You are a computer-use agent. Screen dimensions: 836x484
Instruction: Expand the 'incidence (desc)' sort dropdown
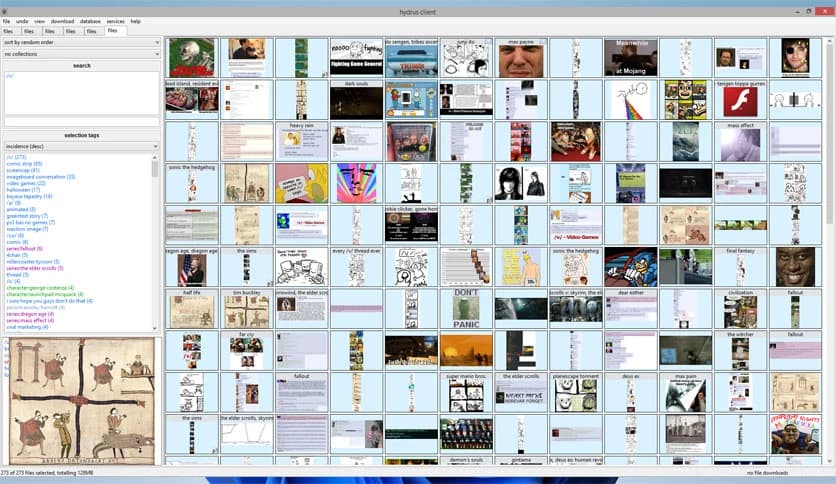82,146
